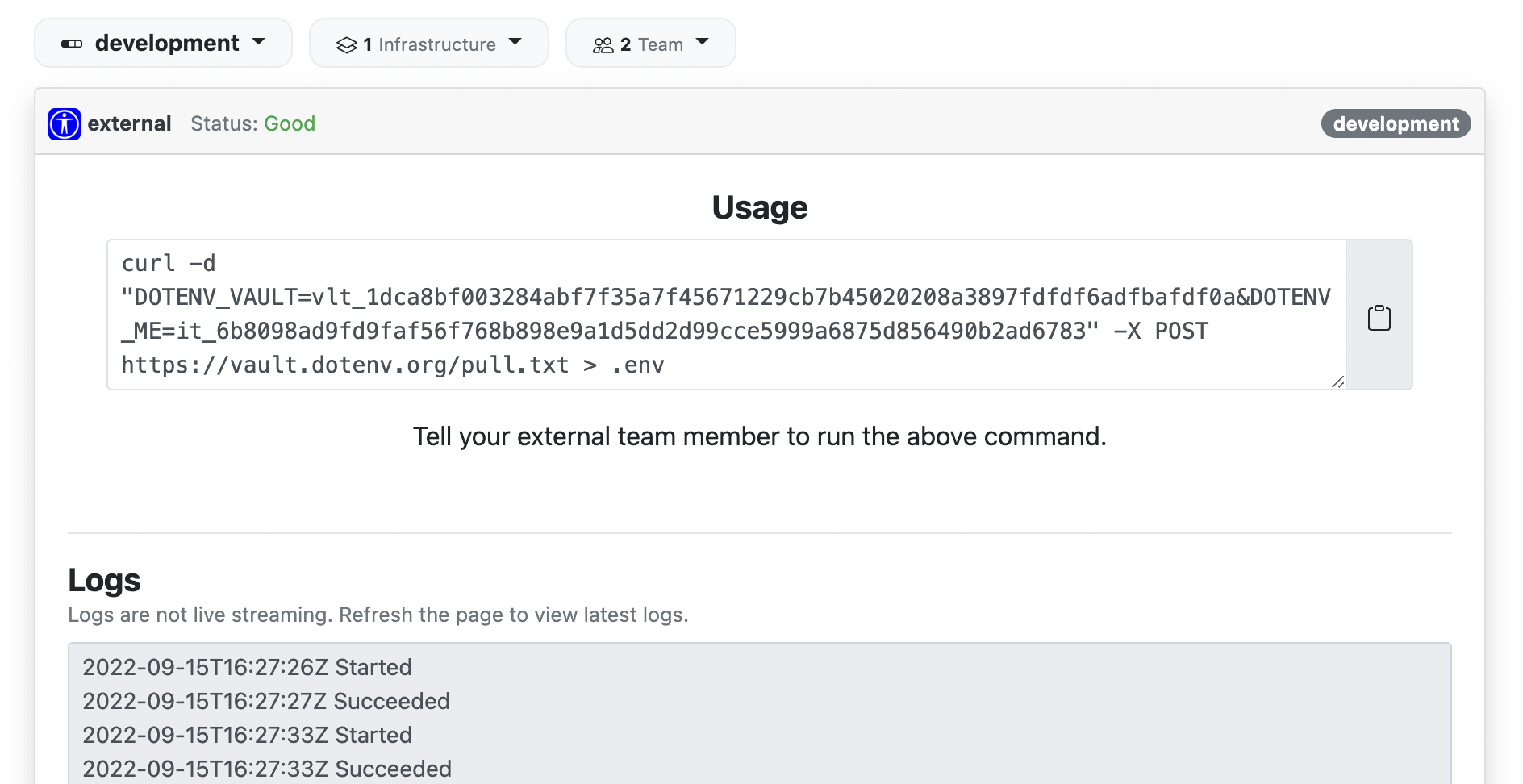Expand the 1 Infrastructure dropdown

(429, 43)
